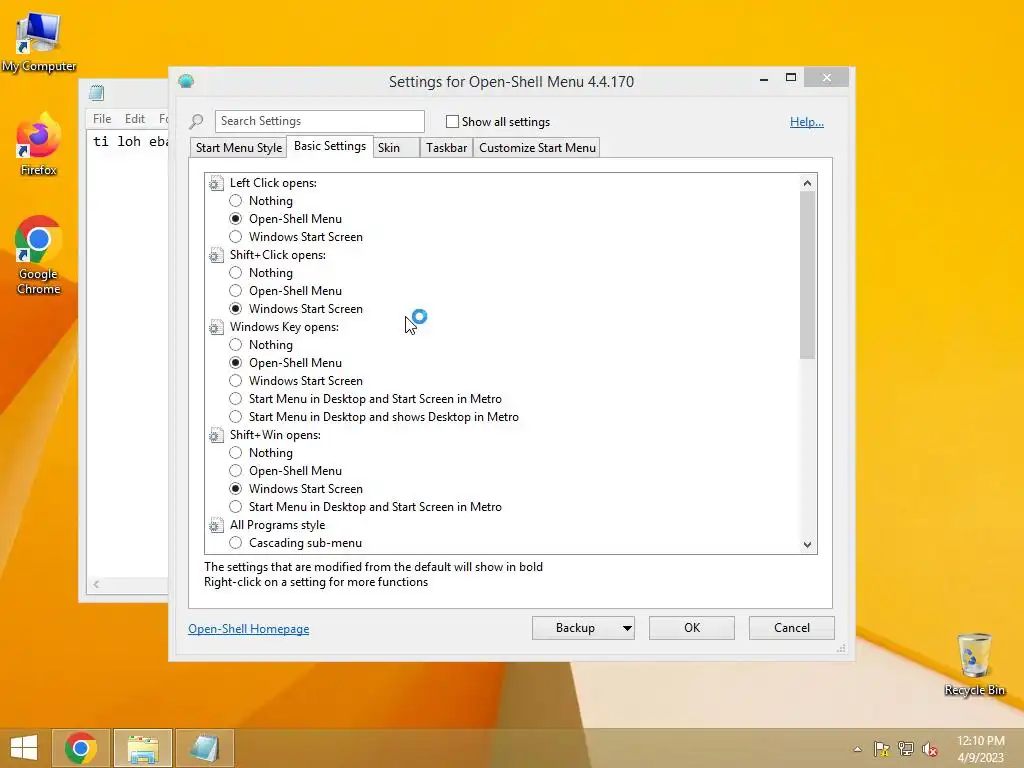
Task: Click the Notepad window title icon
Action: [97, 93]
